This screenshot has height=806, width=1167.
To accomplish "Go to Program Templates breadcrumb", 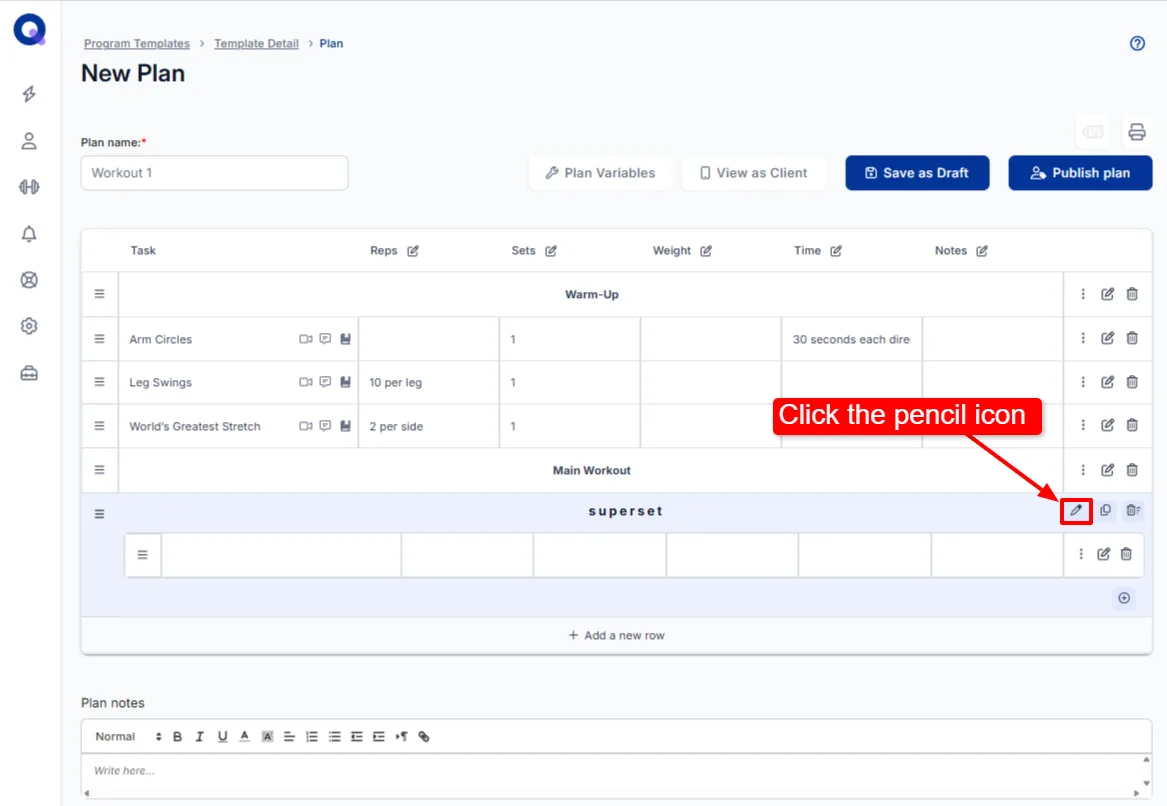I will pos(136,43).
